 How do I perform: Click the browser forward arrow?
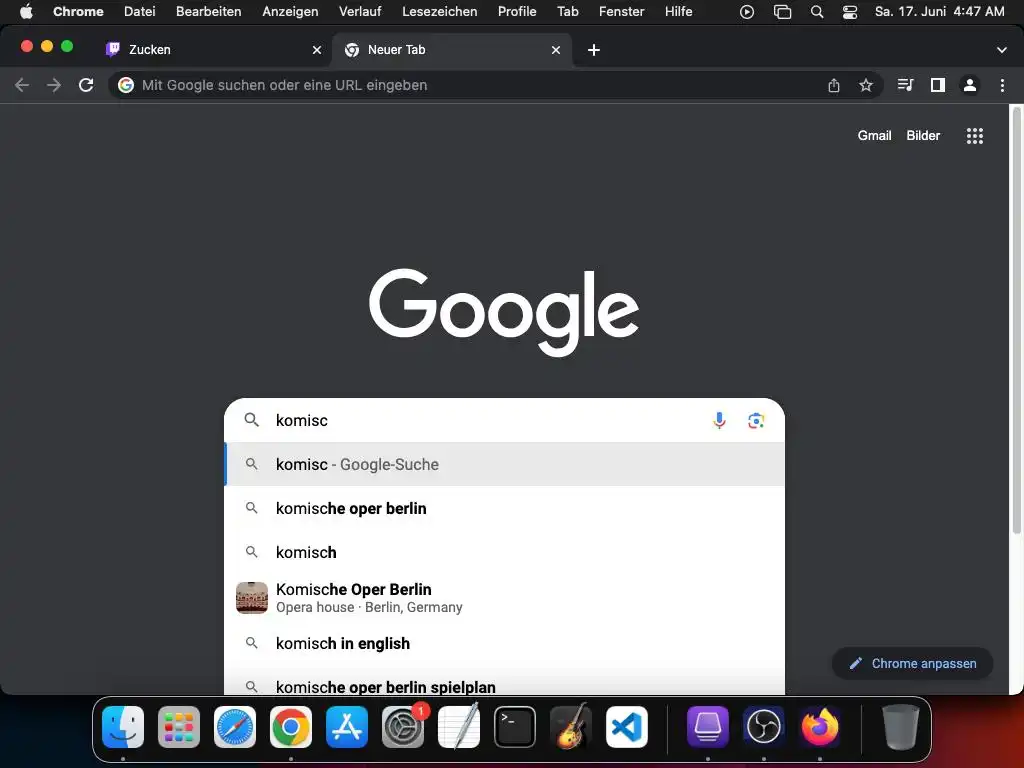tap(54, 85)
